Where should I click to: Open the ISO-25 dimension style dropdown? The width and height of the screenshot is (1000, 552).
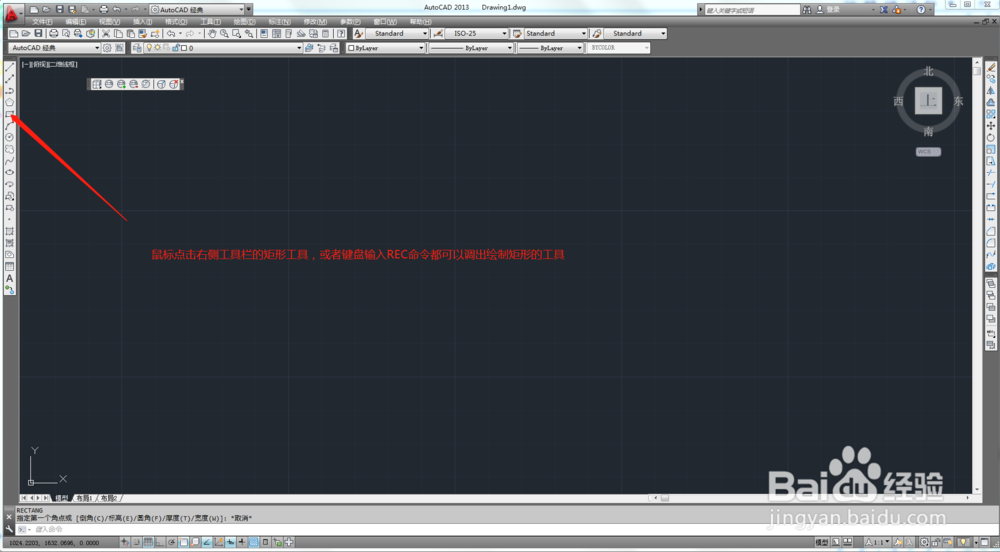478,33
